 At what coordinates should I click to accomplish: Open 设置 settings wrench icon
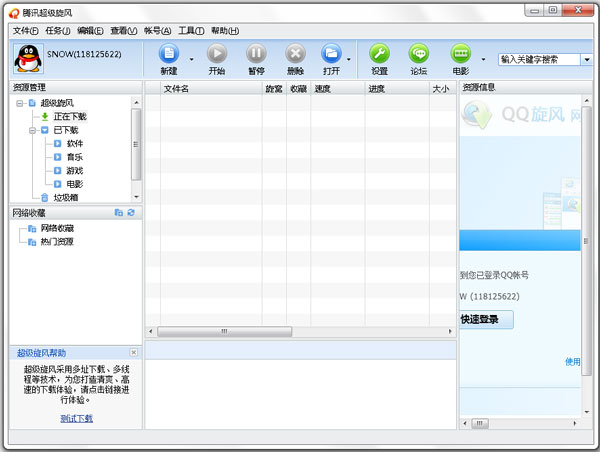click(x=379, y=53)
